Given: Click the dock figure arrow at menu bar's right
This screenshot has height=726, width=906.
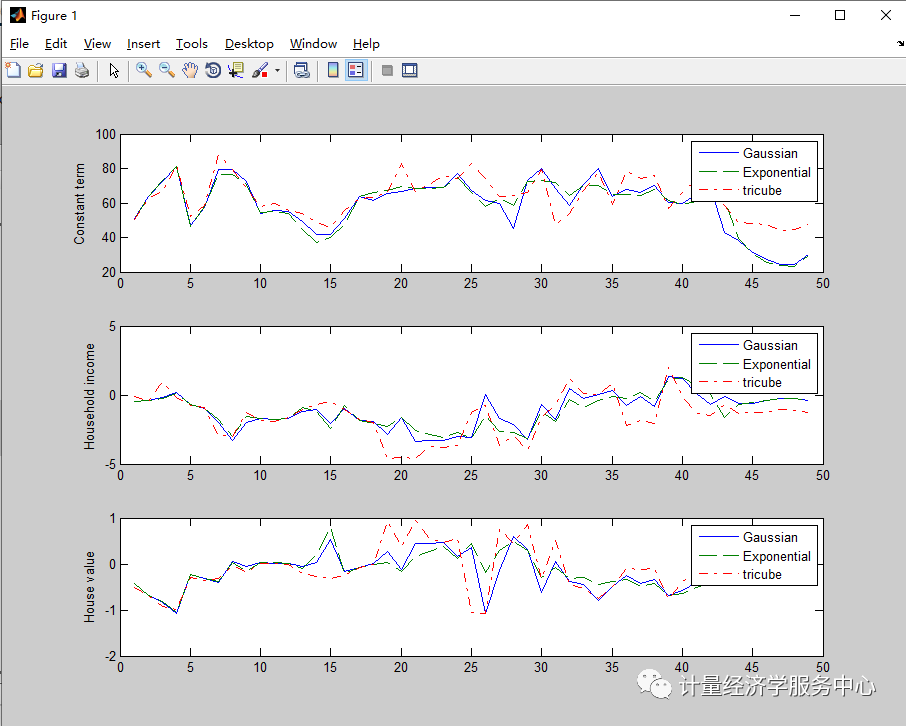Looking at the screenshot, I should click(900, 43).
